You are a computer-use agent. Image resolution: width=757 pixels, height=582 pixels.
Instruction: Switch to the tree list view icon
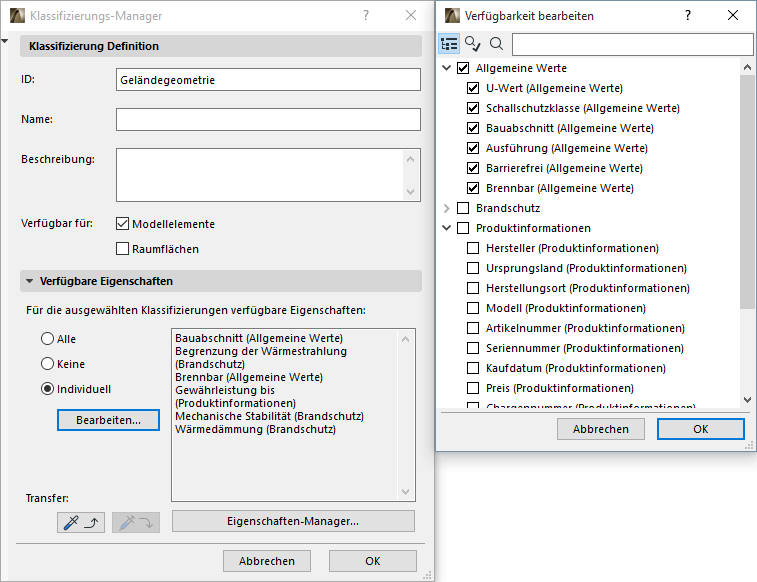point(449,44)
